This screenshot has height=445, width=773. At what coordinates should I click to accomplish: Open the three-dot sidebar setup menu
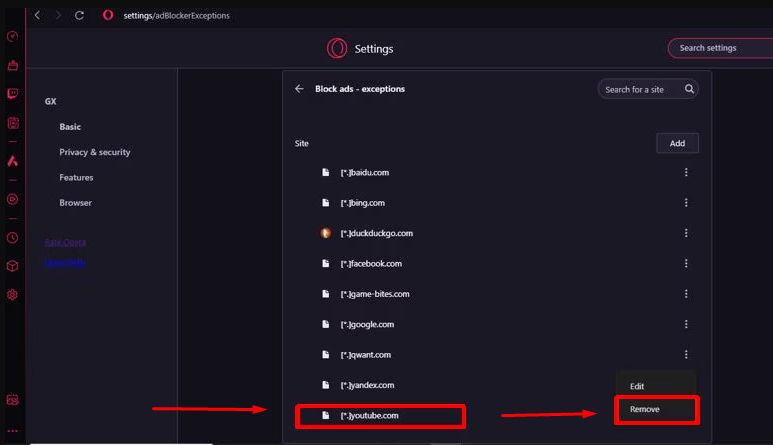(x=13, y=431)
